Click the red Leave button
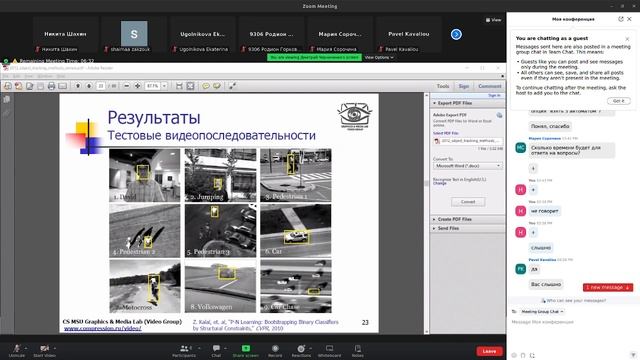640x360 pixels. [x=489, y=351]
